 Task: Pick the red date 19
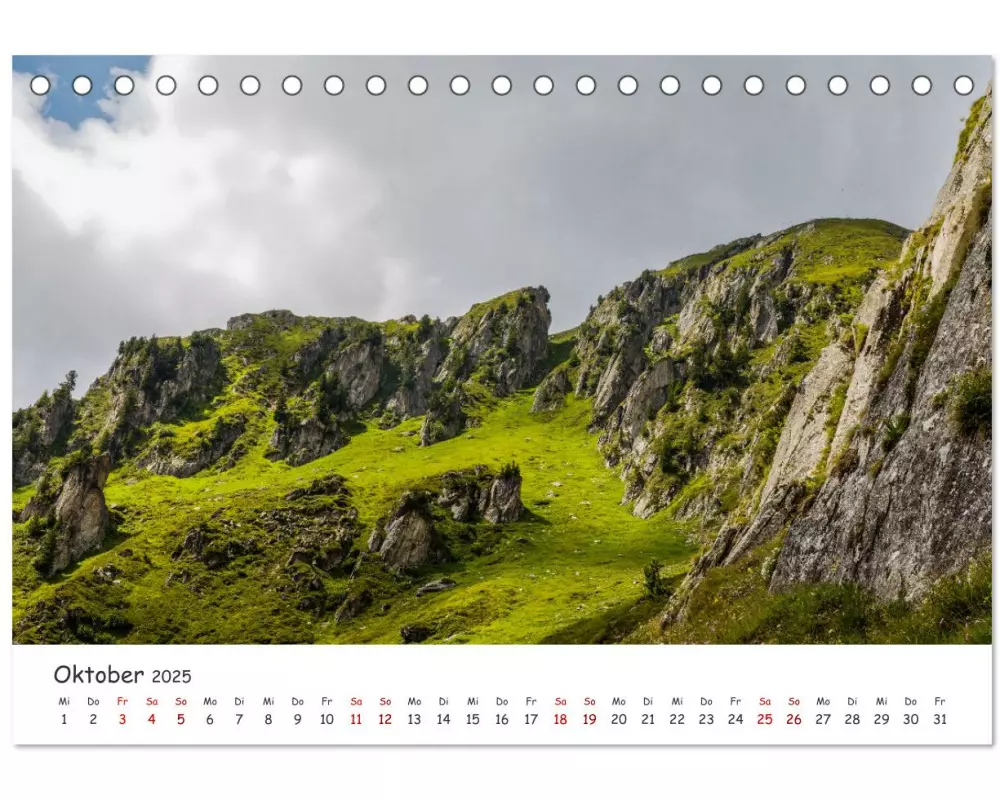tap(589, 719)
